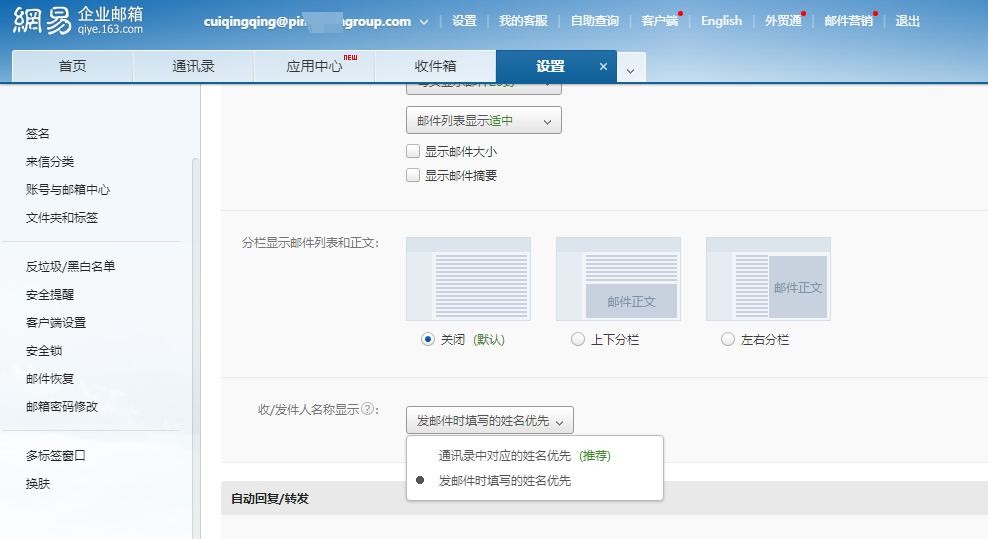
Task: Click 退出 to log out
Action: tap(907, 21)
